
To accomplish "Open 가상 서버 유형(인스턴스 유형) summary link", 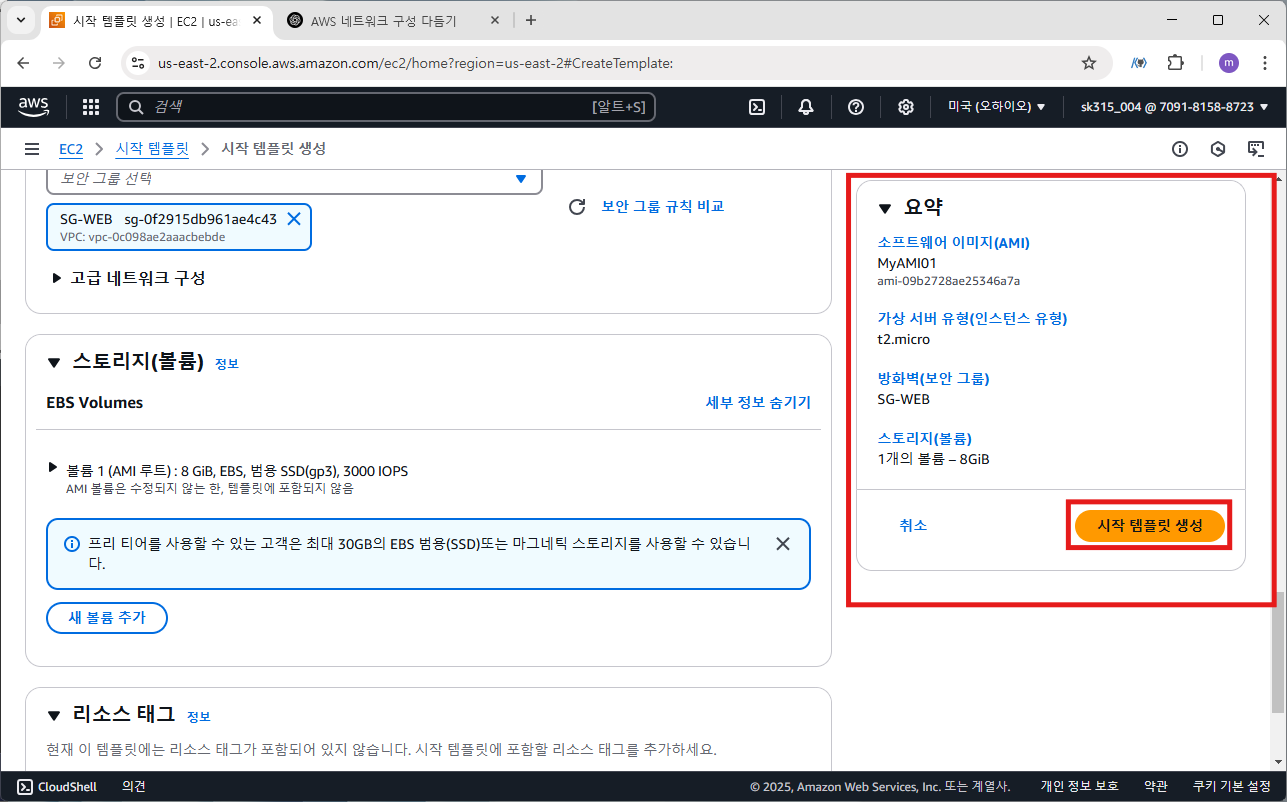I will tap(972, 318).
